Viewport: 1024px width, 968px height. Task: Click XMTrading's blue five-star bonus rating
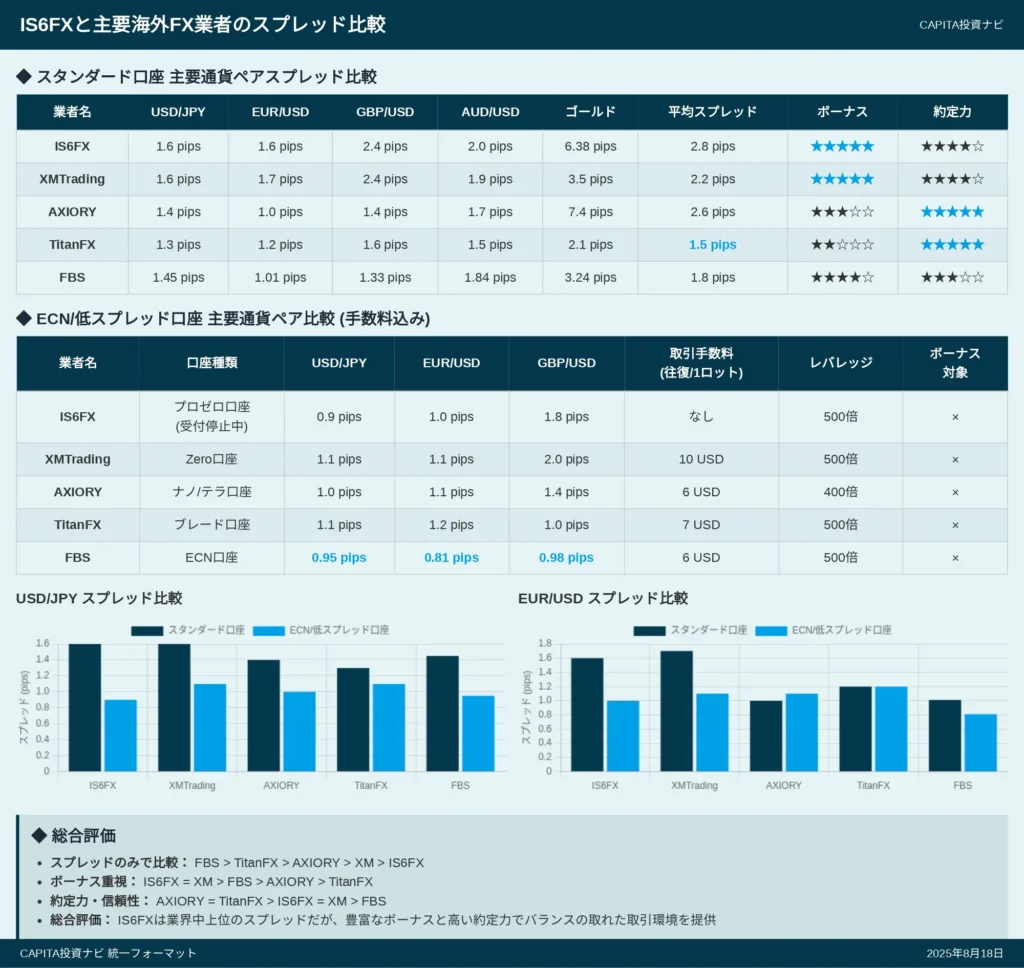[x=842, y=179]
